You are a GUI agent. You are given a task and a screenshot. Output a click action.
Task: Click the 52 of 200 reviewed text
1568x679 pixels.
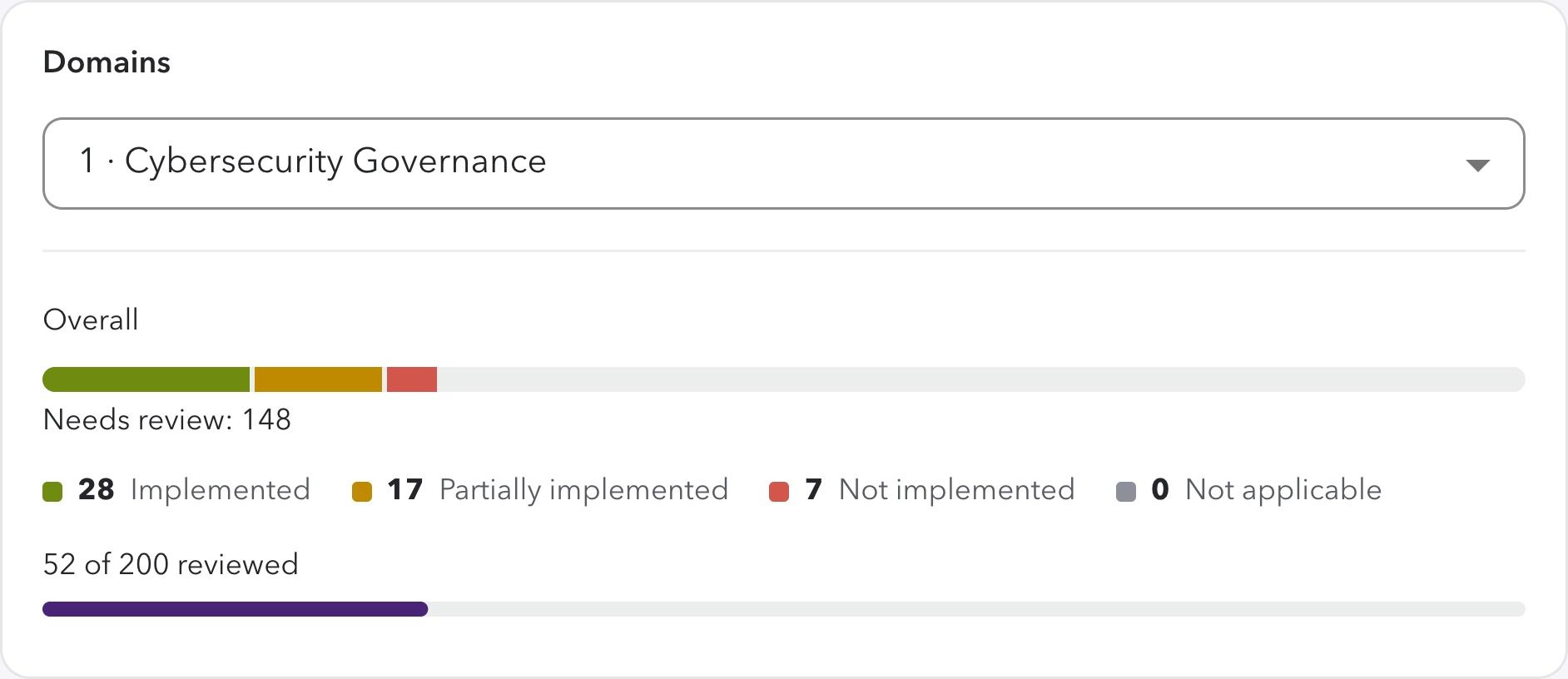(x=171, y=564)
